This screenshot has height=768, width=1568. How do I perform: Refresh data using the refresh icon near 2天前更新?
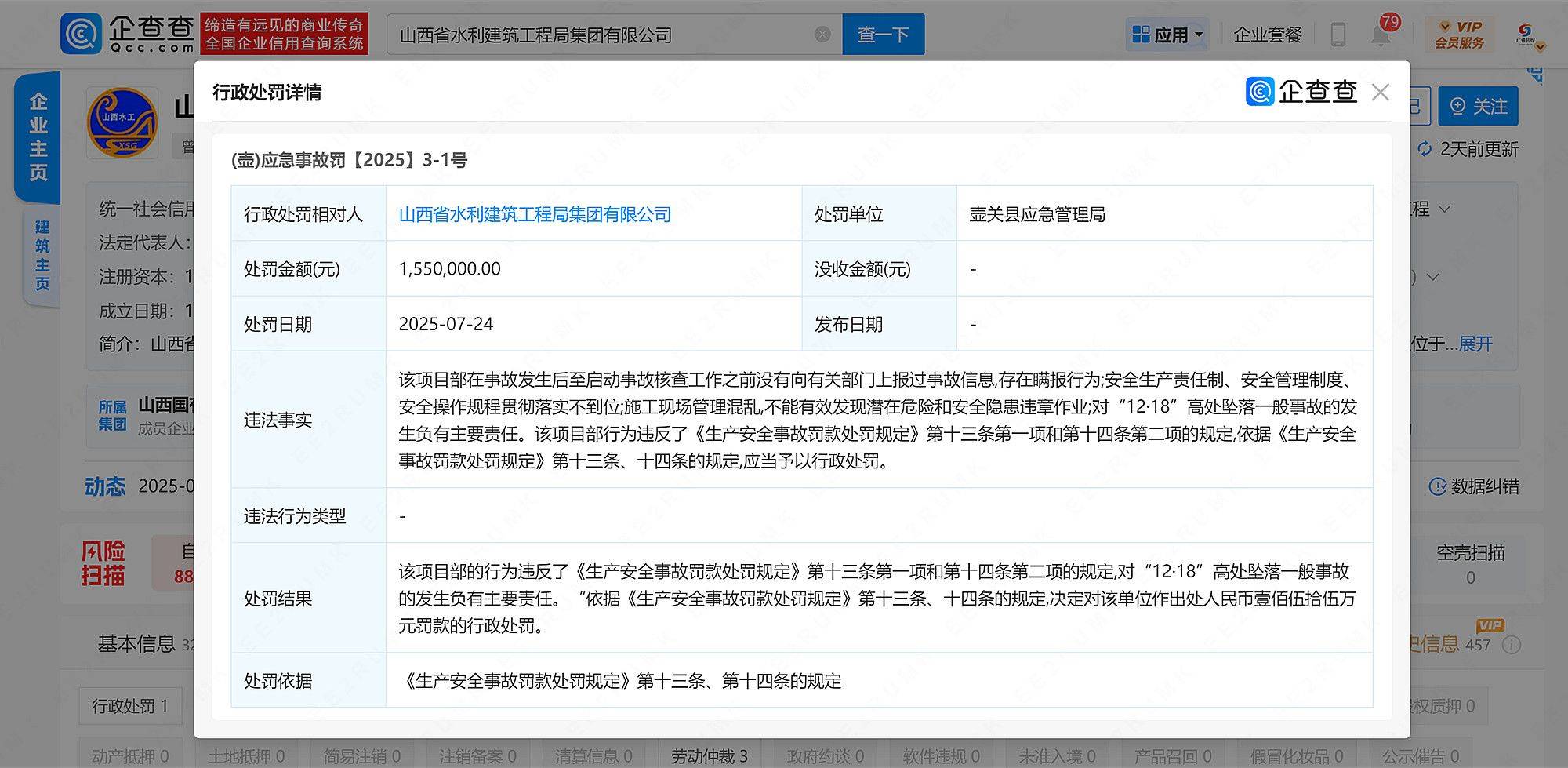(1424, 150)
